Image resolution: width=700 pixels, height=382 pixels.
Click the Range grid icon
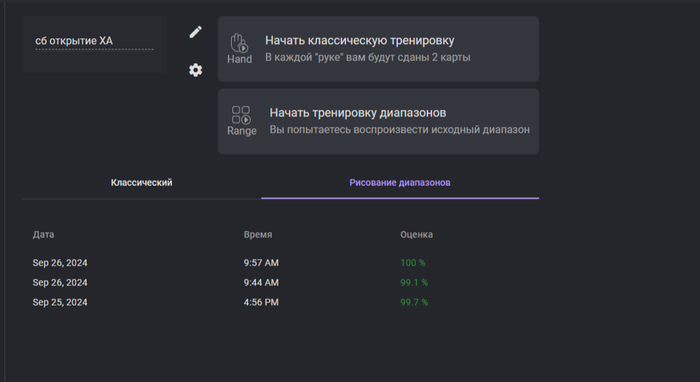coord(242,121)
